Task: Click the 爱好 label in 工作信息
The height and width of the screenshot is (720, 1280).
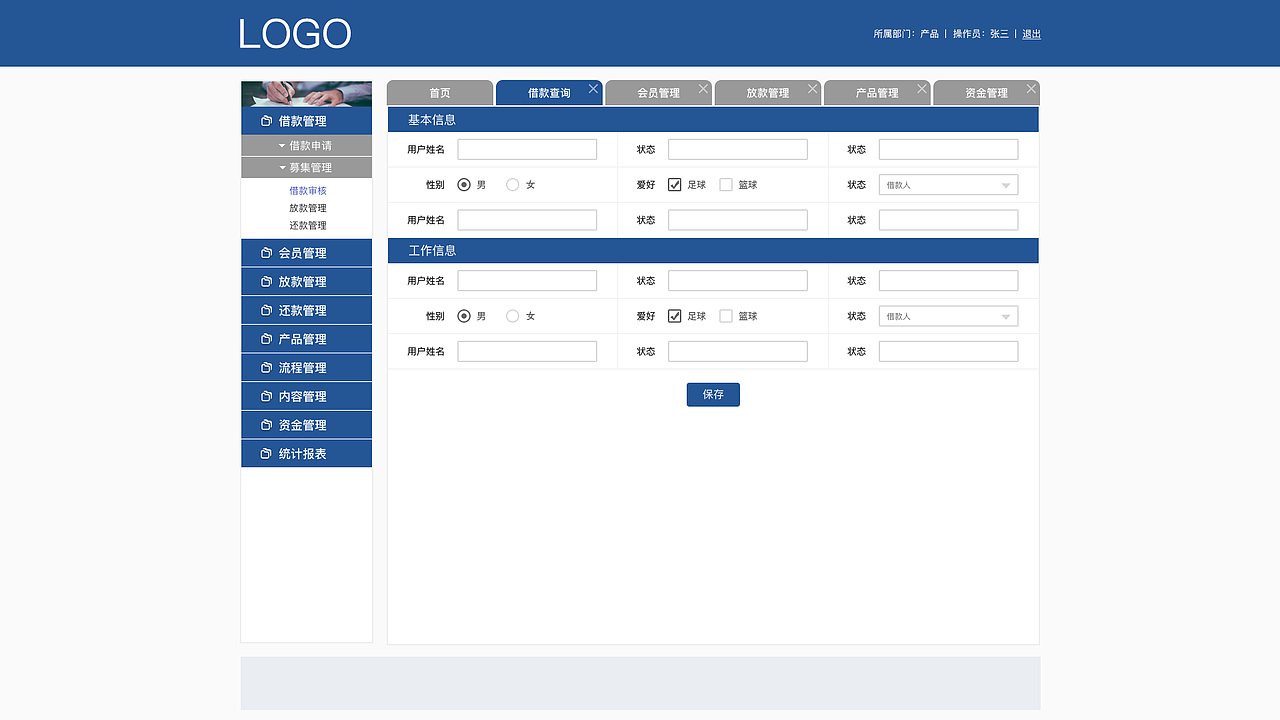Action: coord(646,316)
